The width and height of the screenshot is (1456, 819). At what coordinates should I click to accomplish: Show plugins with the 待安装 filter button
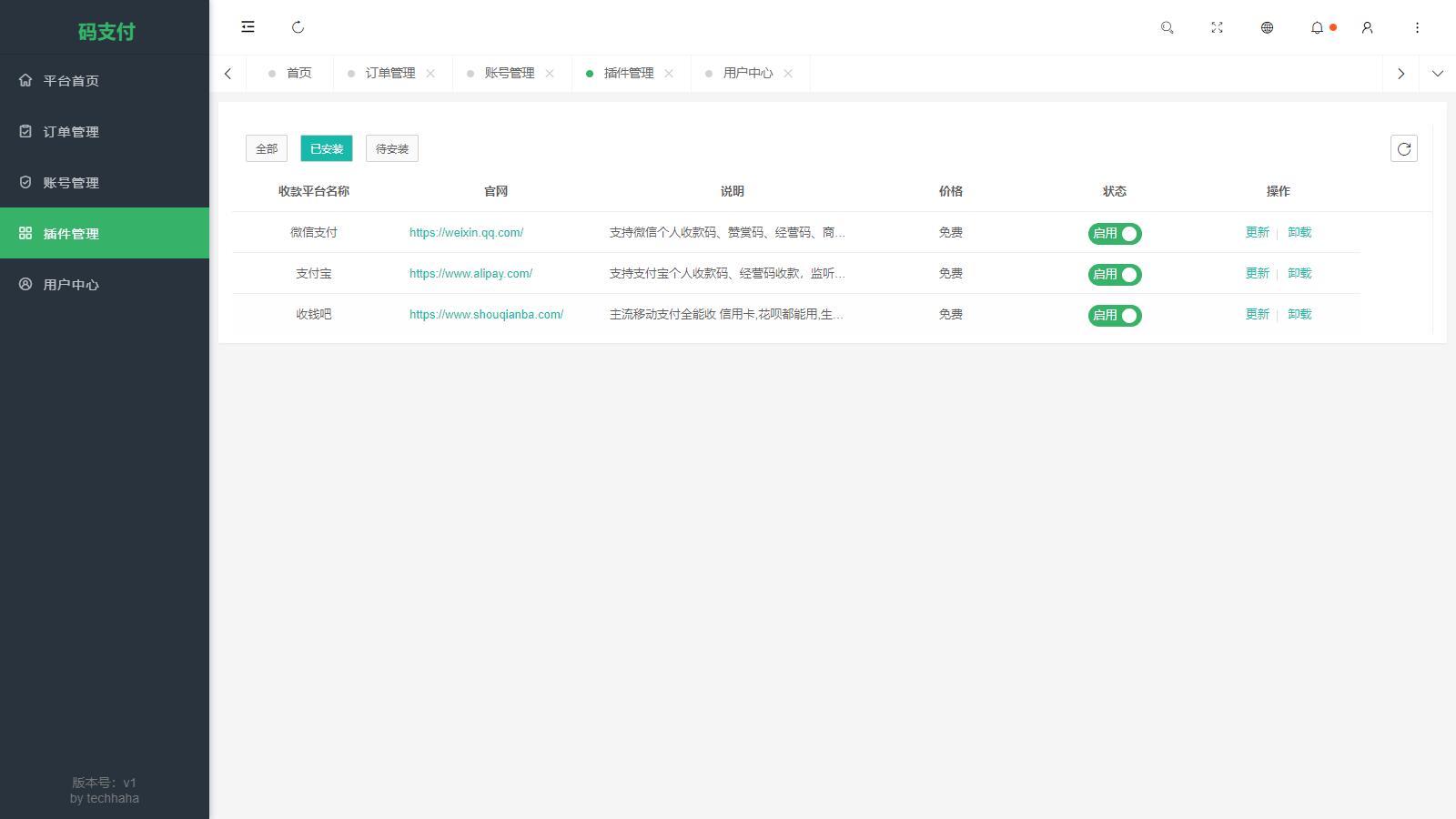click(391, 148)
